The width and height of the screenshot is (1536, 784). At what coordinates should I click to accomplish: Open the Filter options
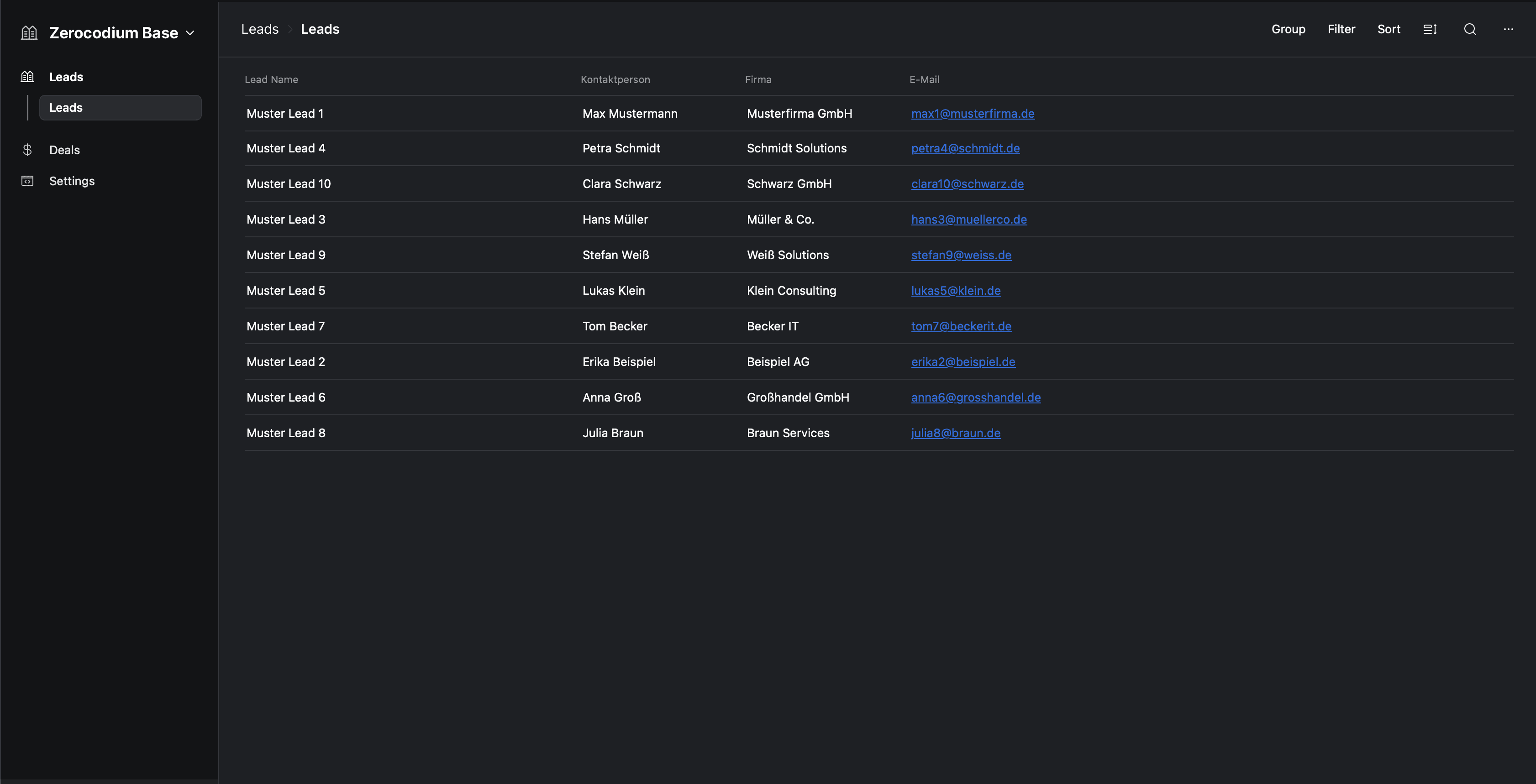[1341, 29]
